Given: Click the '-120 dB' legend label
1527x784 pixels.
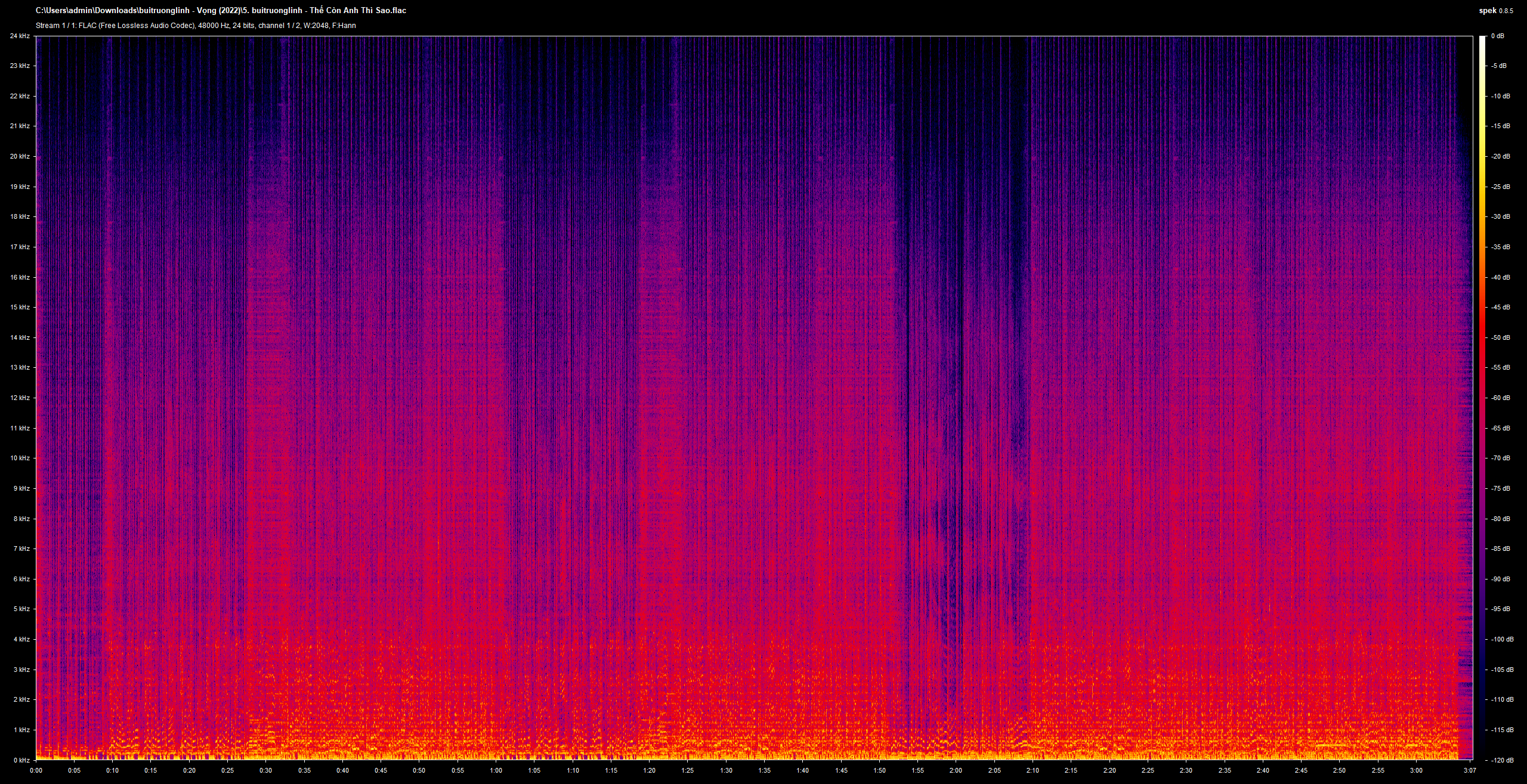Looking at the screenshot, I should 1503,760.
